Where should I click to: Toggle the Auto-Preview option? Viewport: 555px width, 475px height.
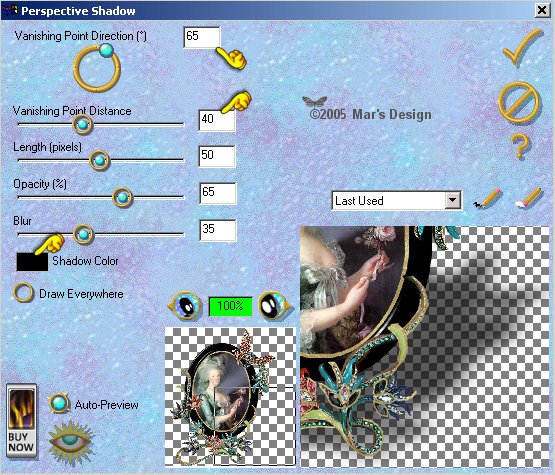coord(59,403)
